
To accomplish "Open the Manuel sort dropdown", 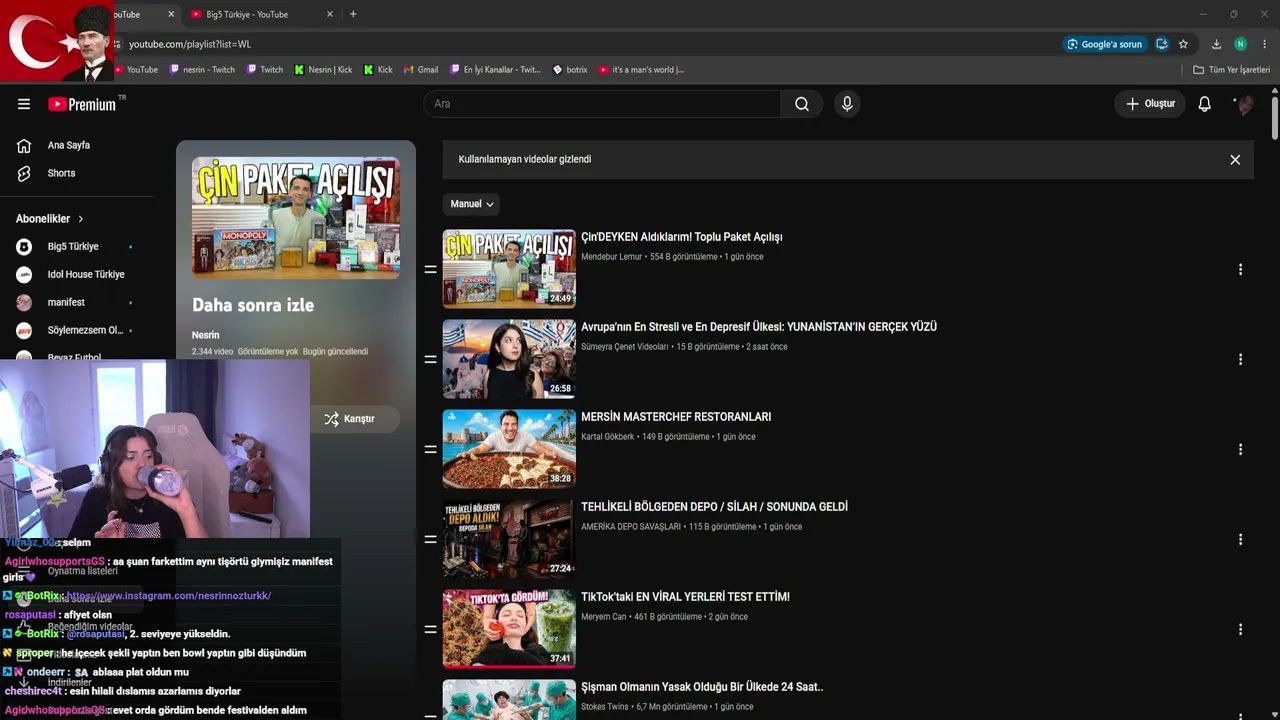I will pos(471,204).
